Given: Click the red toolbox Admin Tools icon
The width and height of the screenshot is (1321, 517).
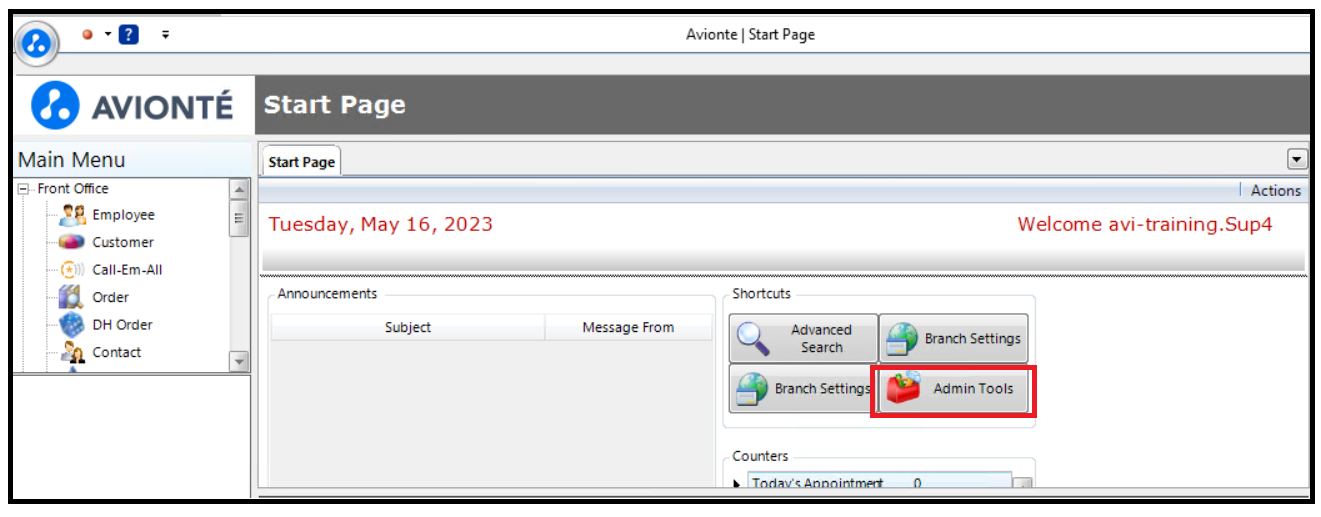Looking at the screenshot, I should coord(904,389).
